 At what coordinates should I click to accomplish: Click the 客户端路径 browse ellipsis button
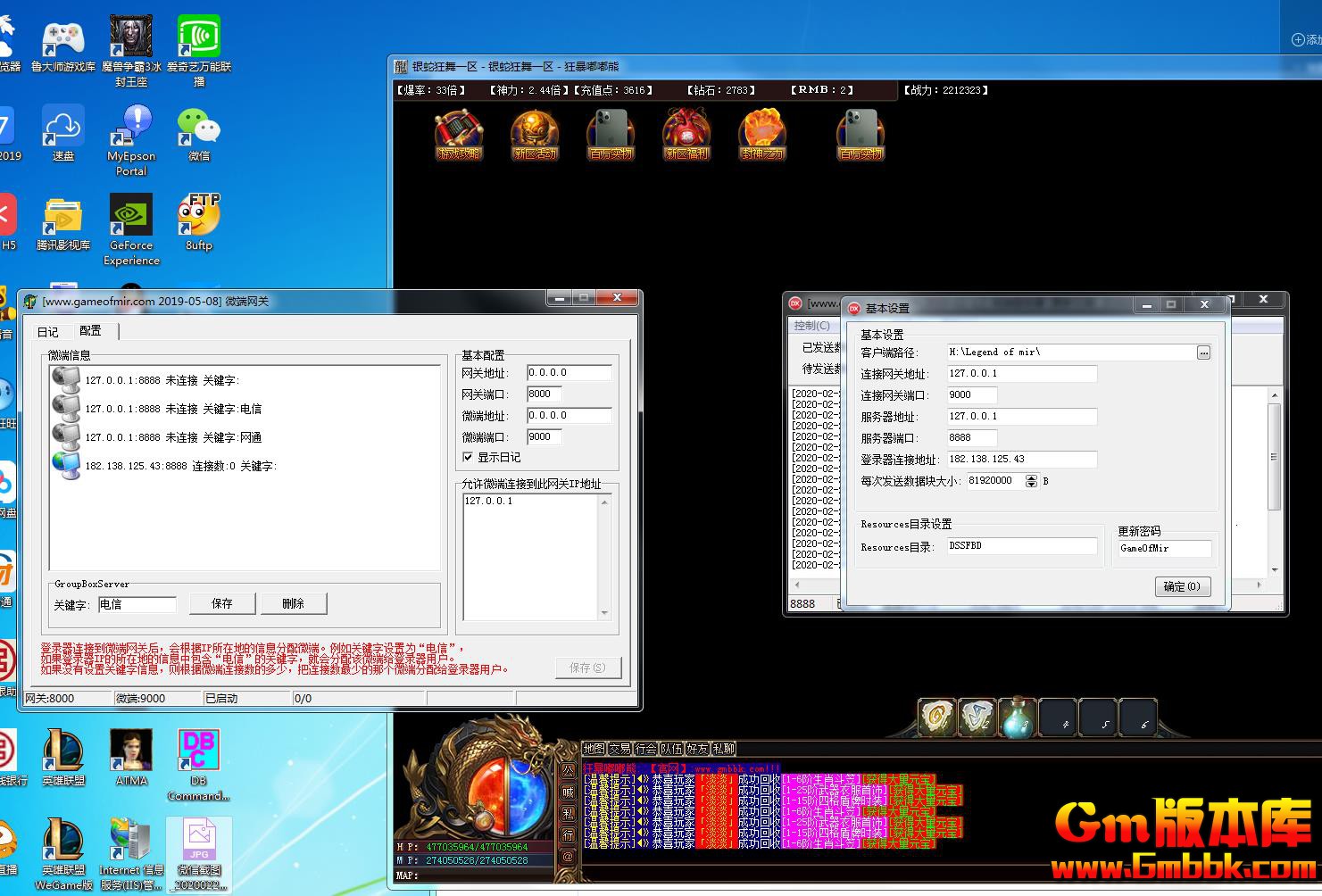[x=1203, y=353]
